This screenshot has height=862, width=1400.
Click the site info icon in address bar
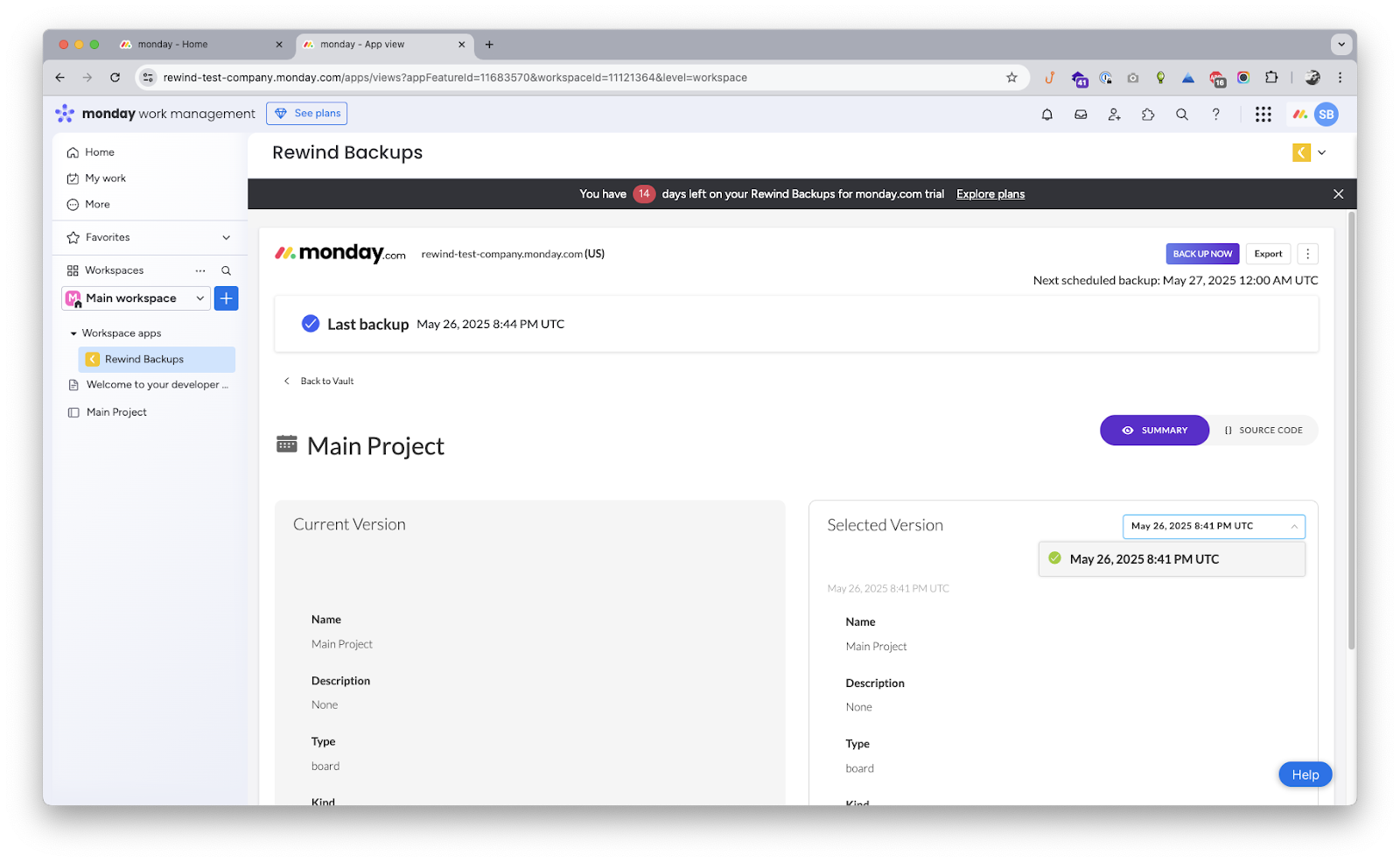148,78
